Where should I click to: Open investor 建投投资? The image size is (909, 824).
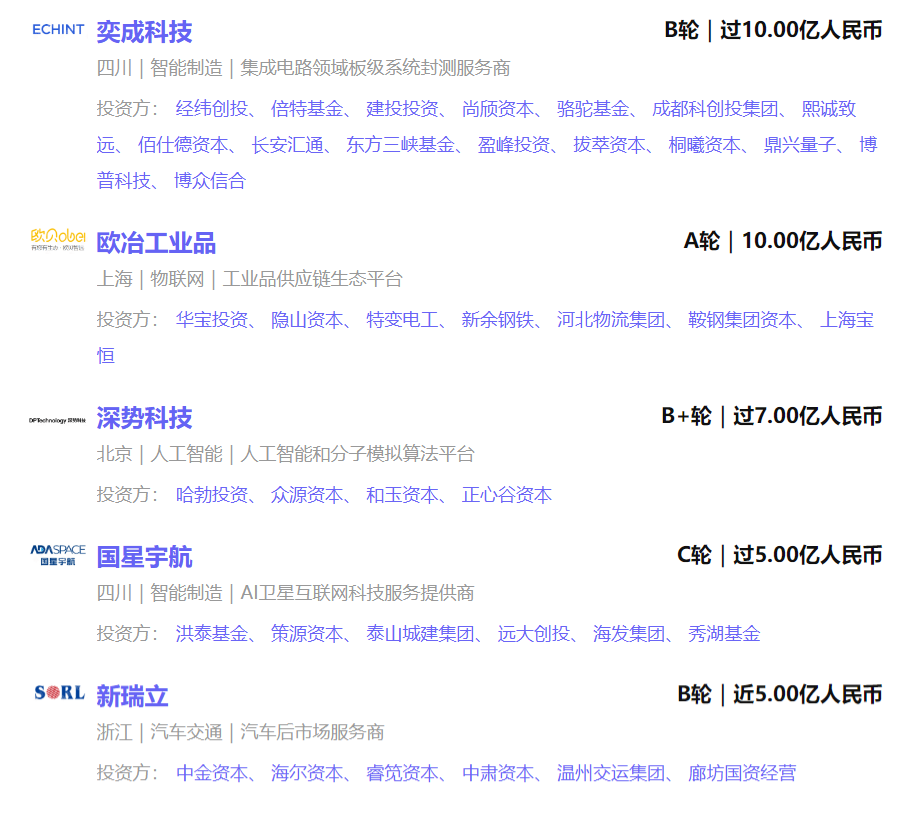tap(402, 109)
